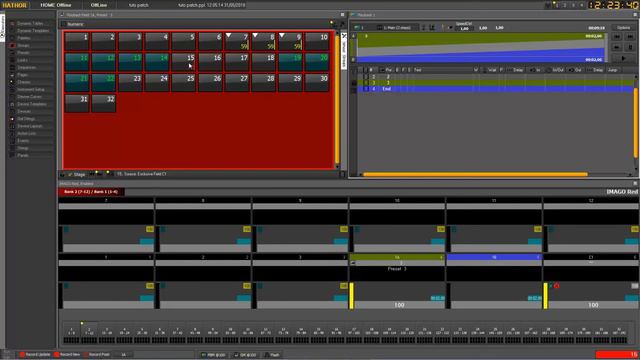This screenshot has height=360, width=640.
Task: Click the Go play arrow in Playback
Action: click(x=623, y=59)
